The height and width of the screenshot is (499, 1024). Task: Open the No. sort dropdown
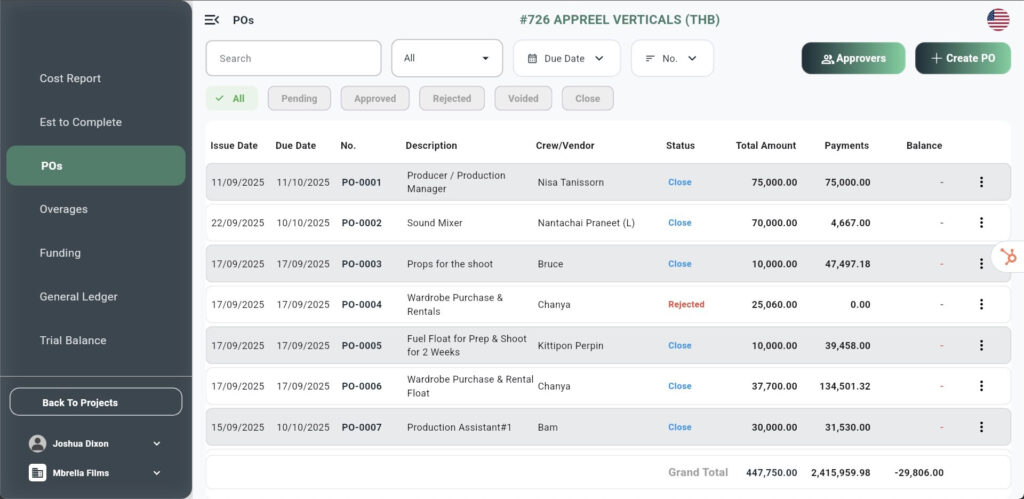[671, 58]
